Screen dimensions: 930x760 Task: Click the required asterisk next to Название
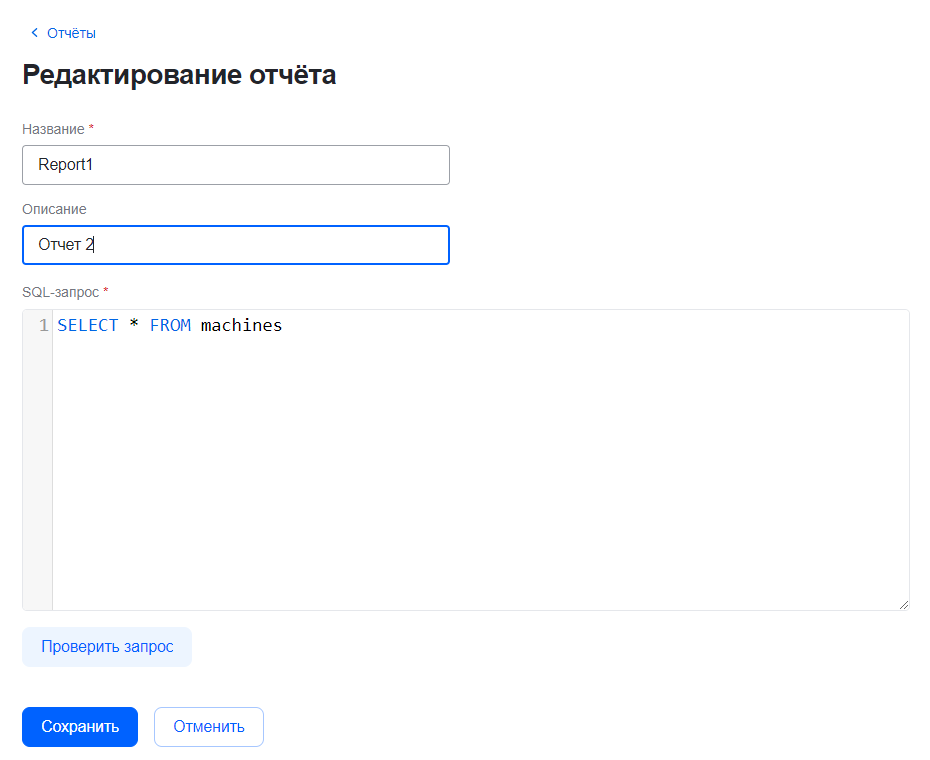coord(92,128)
